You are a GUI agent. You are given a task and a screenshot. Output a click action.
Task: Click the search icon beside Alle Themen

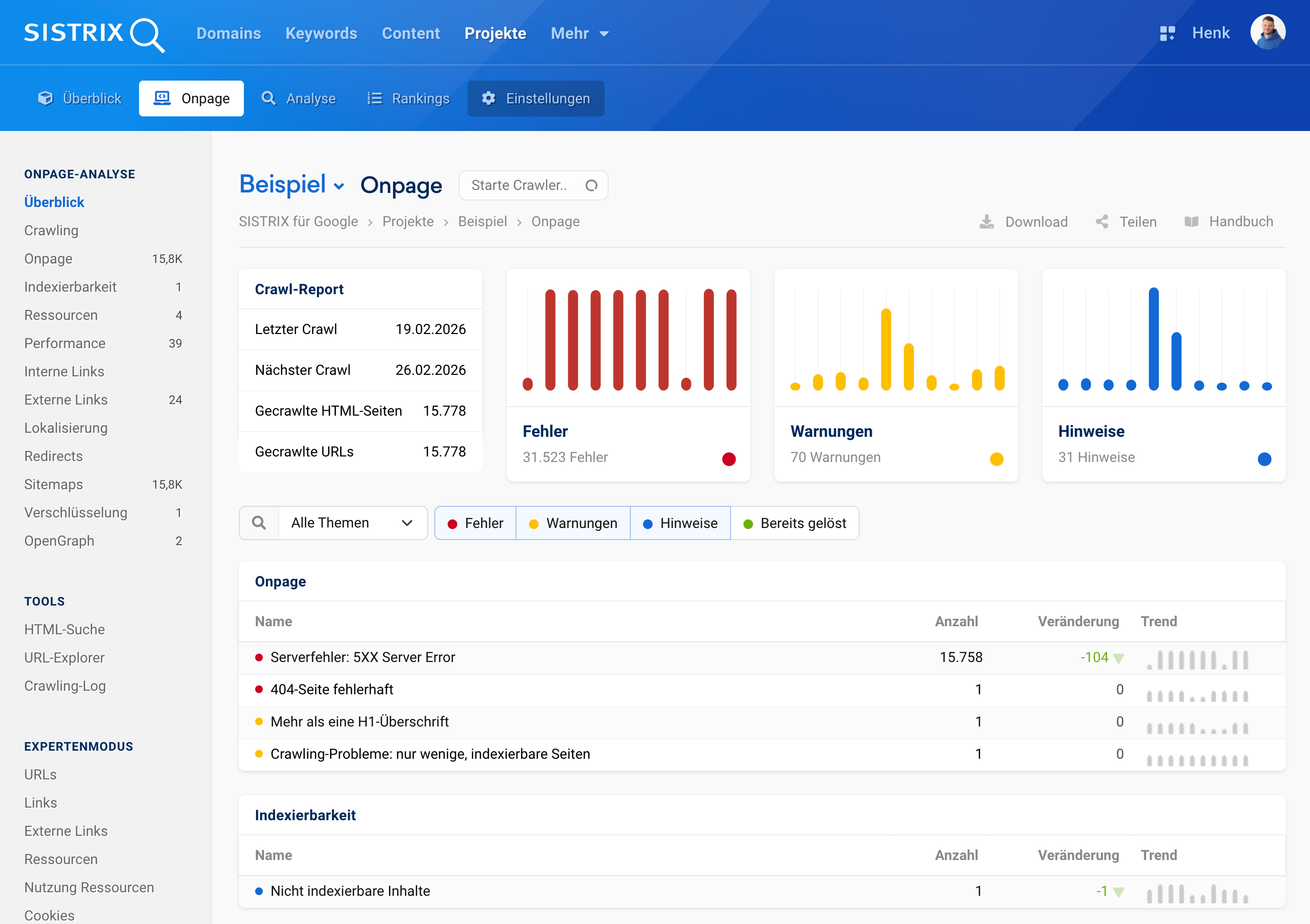258,522
